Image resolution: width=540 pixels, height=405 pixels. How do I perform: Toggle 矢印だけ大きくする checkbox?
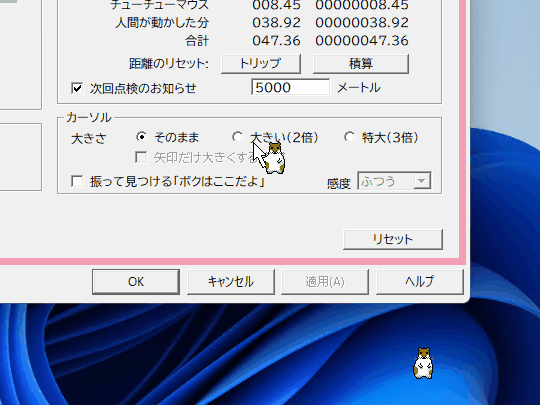(141, 157)
